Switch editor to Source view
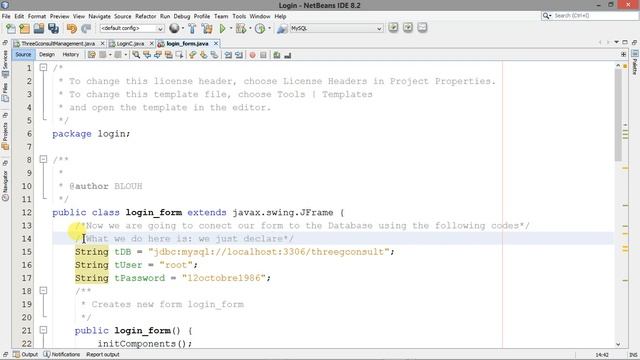The width and height of the screenshot is (640, 360). tap(23, 54)
